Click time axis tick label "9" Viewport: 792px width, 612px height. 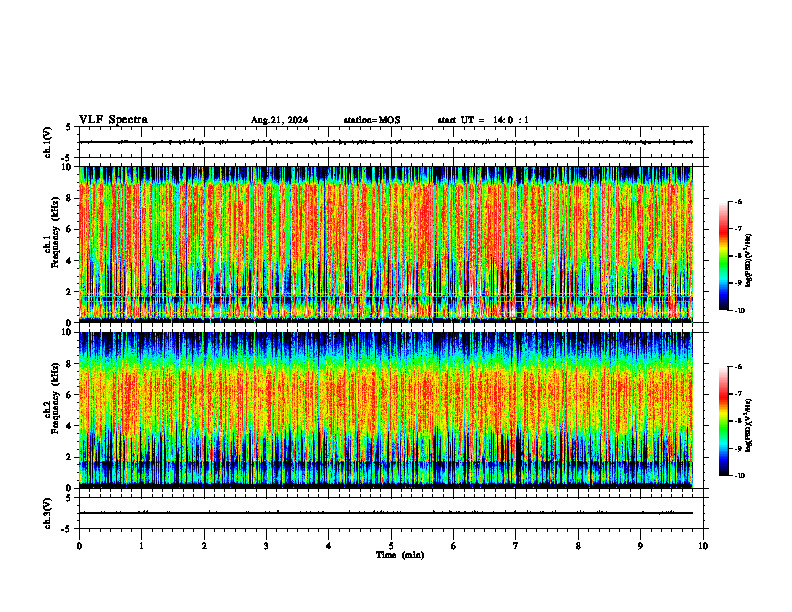click(640, 546)
